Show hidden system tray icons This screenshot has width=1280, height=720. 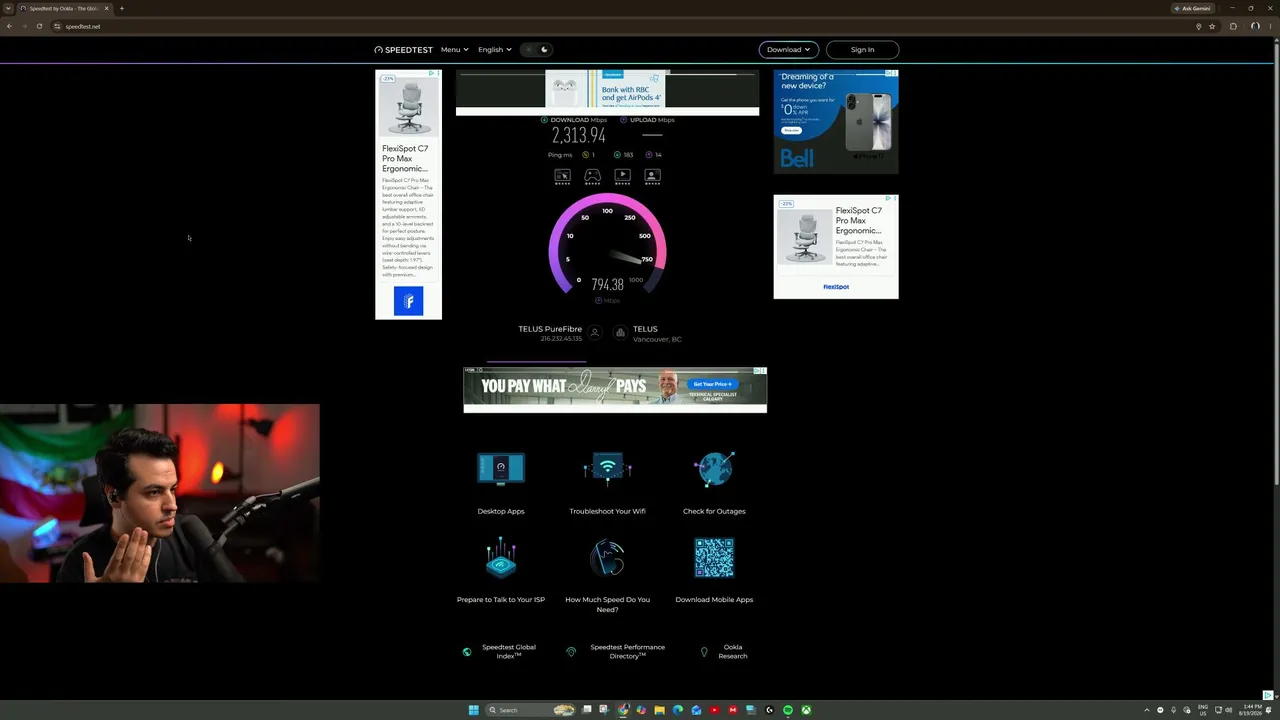(x=1147, y=710)
